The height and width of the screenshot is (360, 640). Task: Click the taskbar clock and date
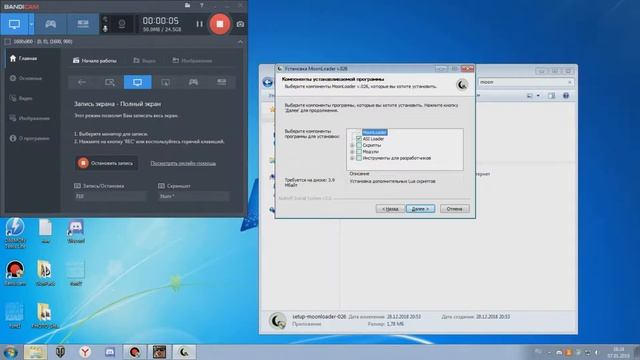click(x=619, y=352)
